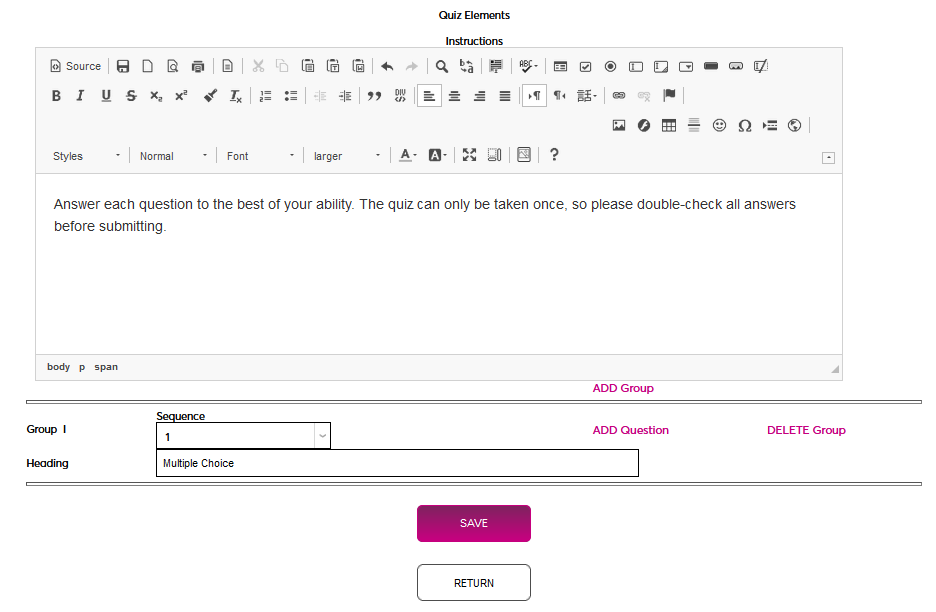Click the Insert Table icon

point(669,126)
